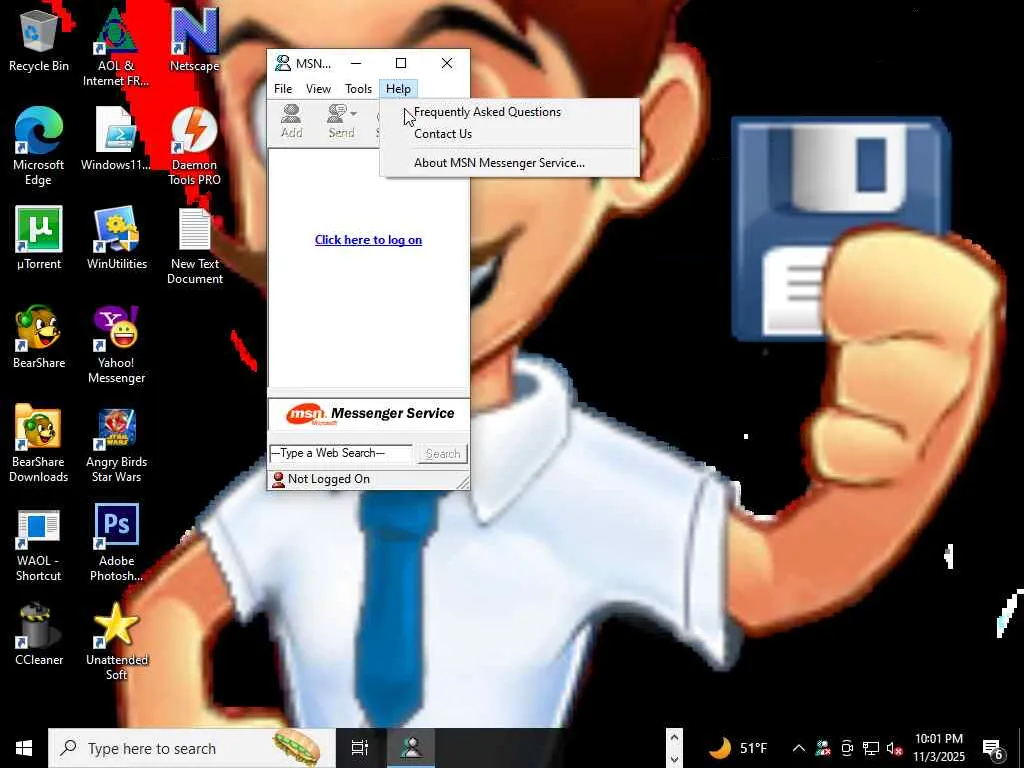
Task: Select the Yahoo! Messenger shortcut
Action: tap(116, 345)
